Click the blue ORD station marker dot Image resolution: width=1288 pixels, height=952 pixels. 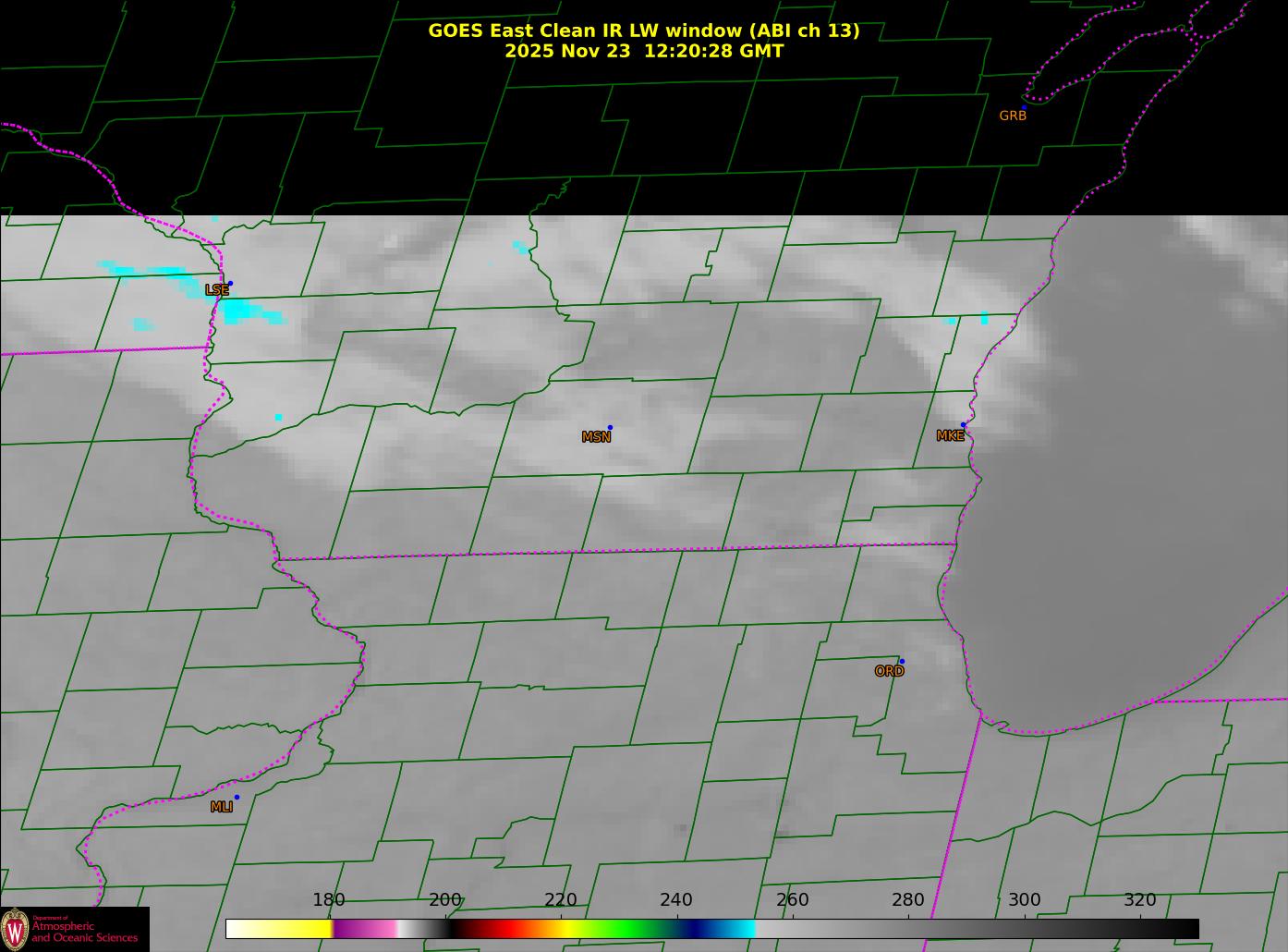tap(902, 661)
